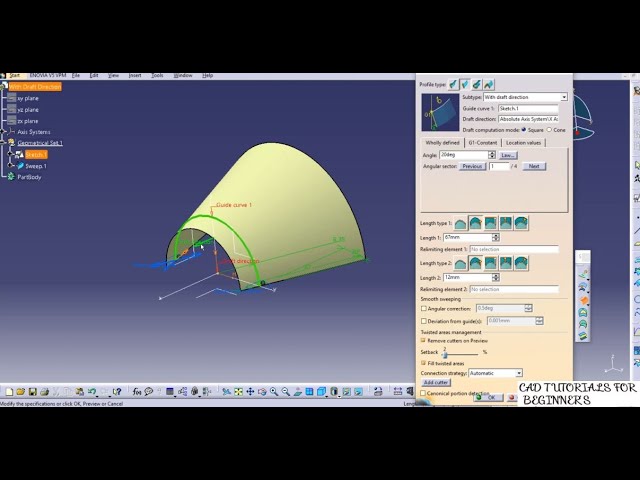The height and width of the screenshot is (480, 640).
Task: Open the ENOVIA V5 VPM menu
Action: point(48,76)
